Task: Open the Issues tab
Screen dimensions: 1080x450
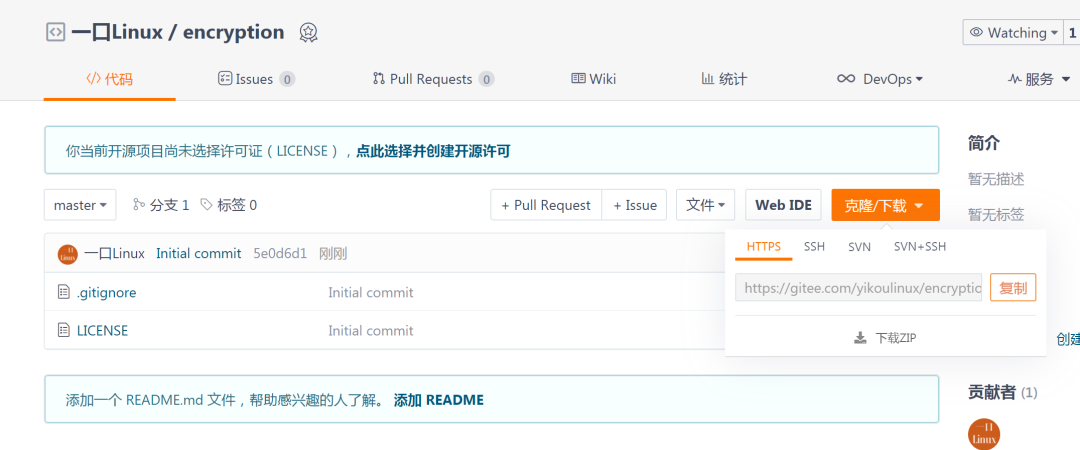Action: pyautogui.click(x=256, y=79)
